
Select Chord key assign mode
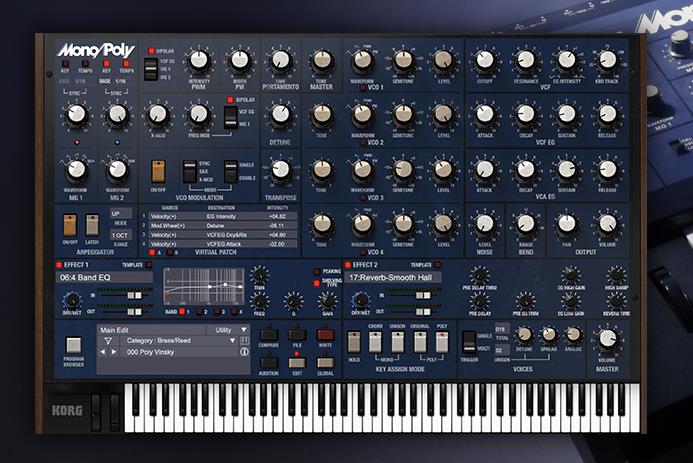pos(376,342)
